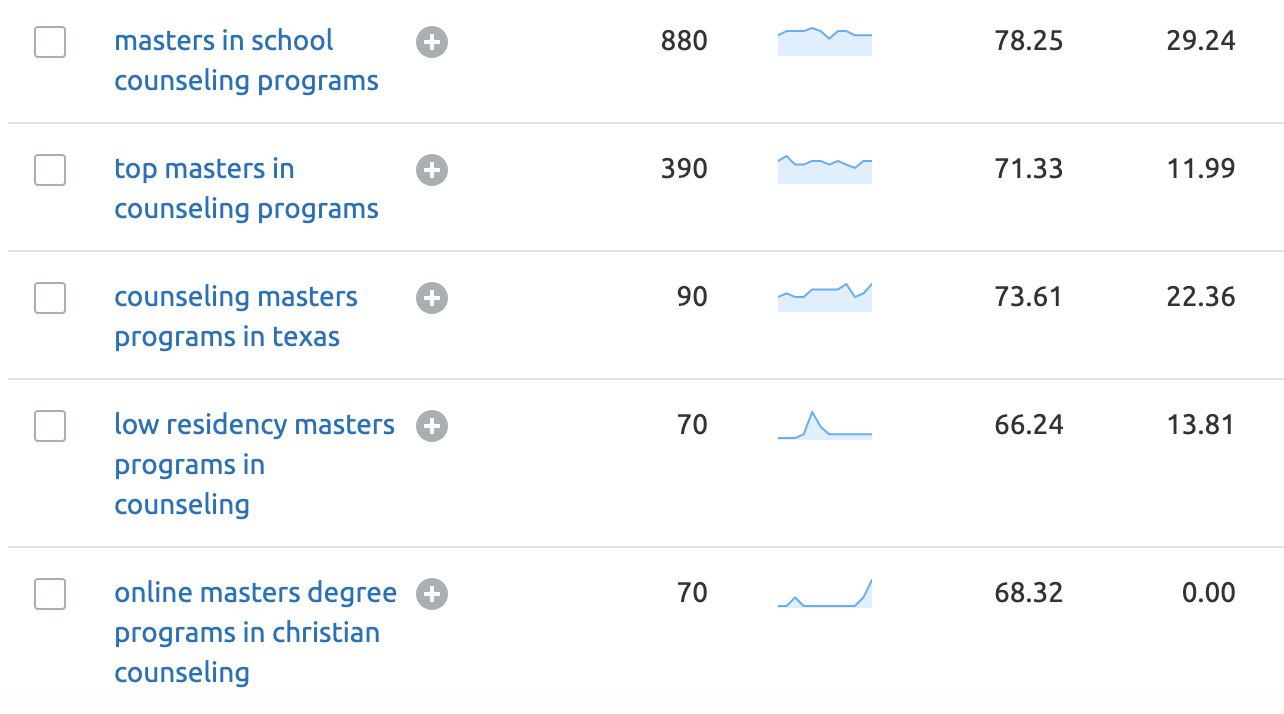The image size is (1284, 714).
Task: Click trend sparkline for 880-volume keyword
Action: pyautogui.click(x=825, y=42)
